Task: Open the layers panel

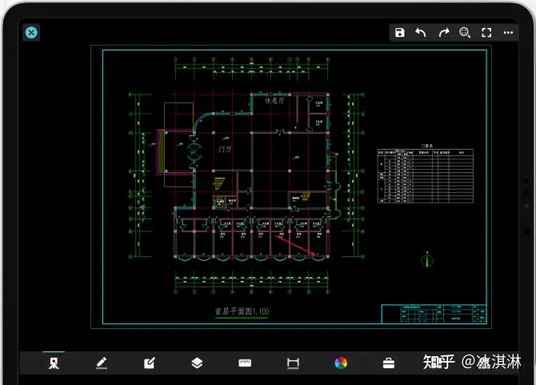Action: pyautogui.click(x=197, y=363)
